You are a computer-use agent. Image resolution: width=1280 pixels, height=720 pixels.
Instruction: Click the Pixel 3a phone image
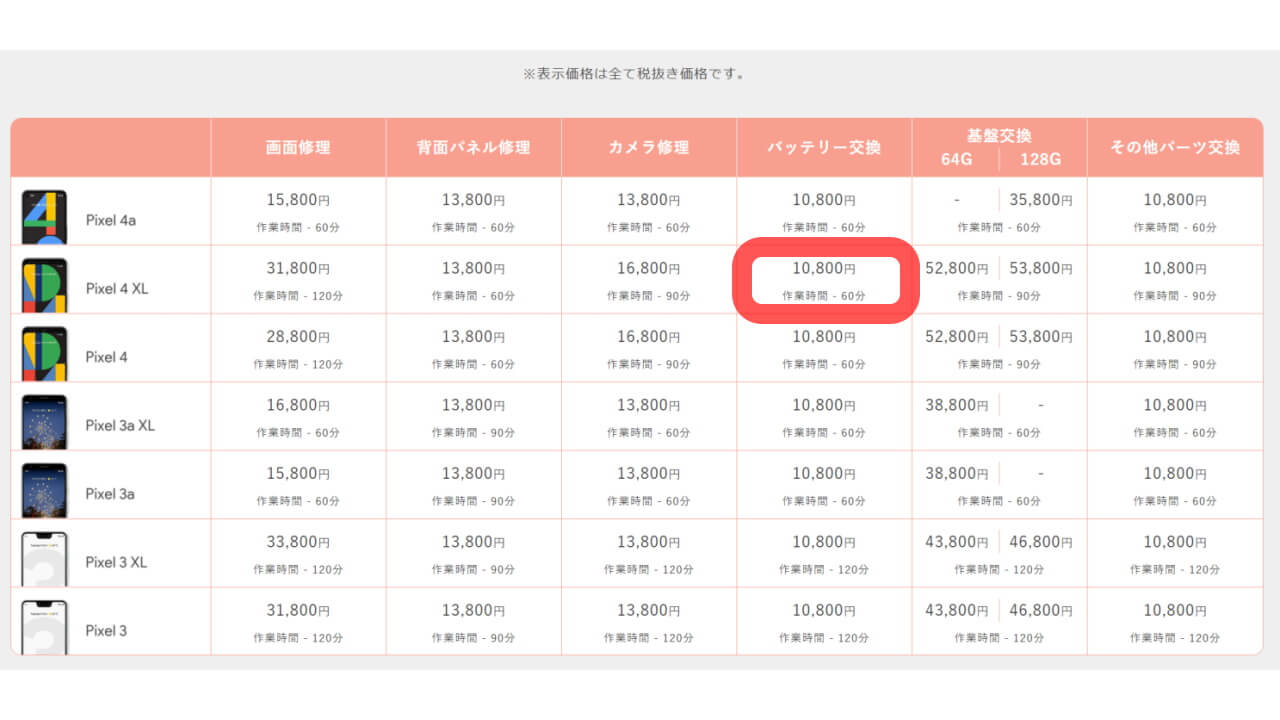point(44,492)
